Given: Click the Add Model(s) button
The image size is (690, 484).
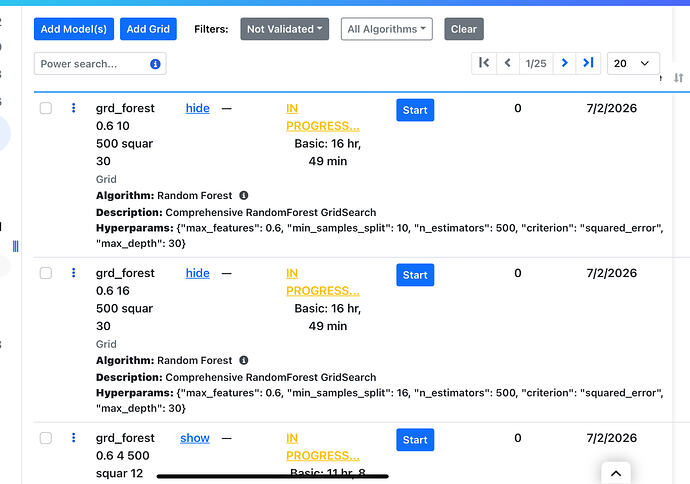Looking at the screenshot, I should click(x=73, y=29).
